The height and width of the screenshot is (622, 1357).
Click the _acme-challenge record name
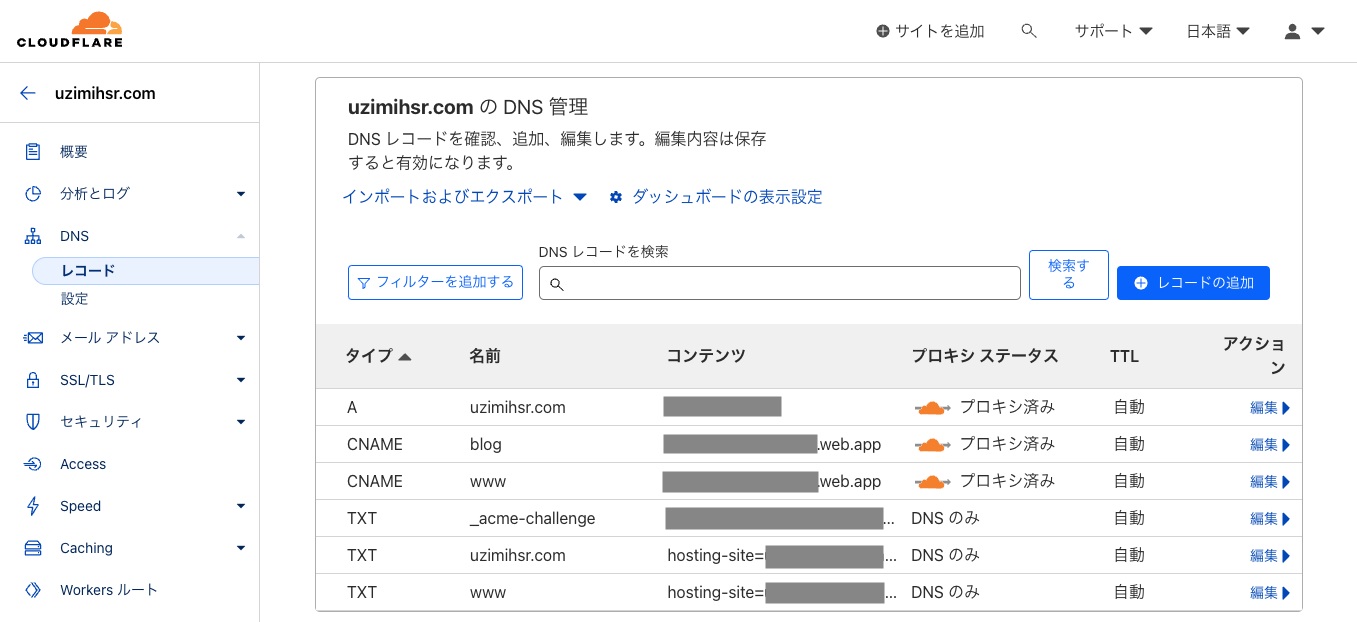click(532, 519)
